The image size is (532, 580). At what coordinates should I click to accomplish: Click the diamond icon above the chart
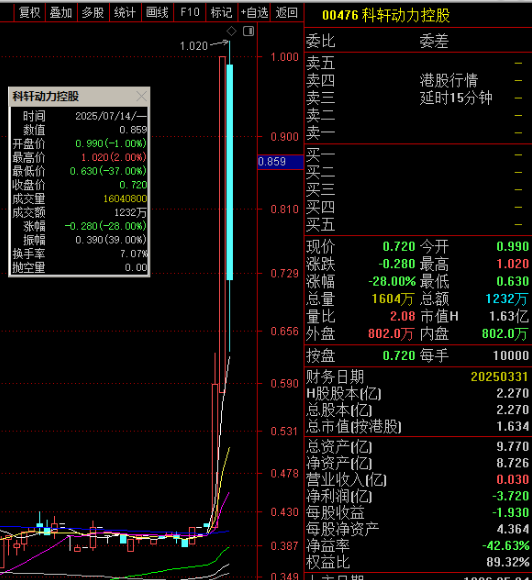(x=232, y=31)
